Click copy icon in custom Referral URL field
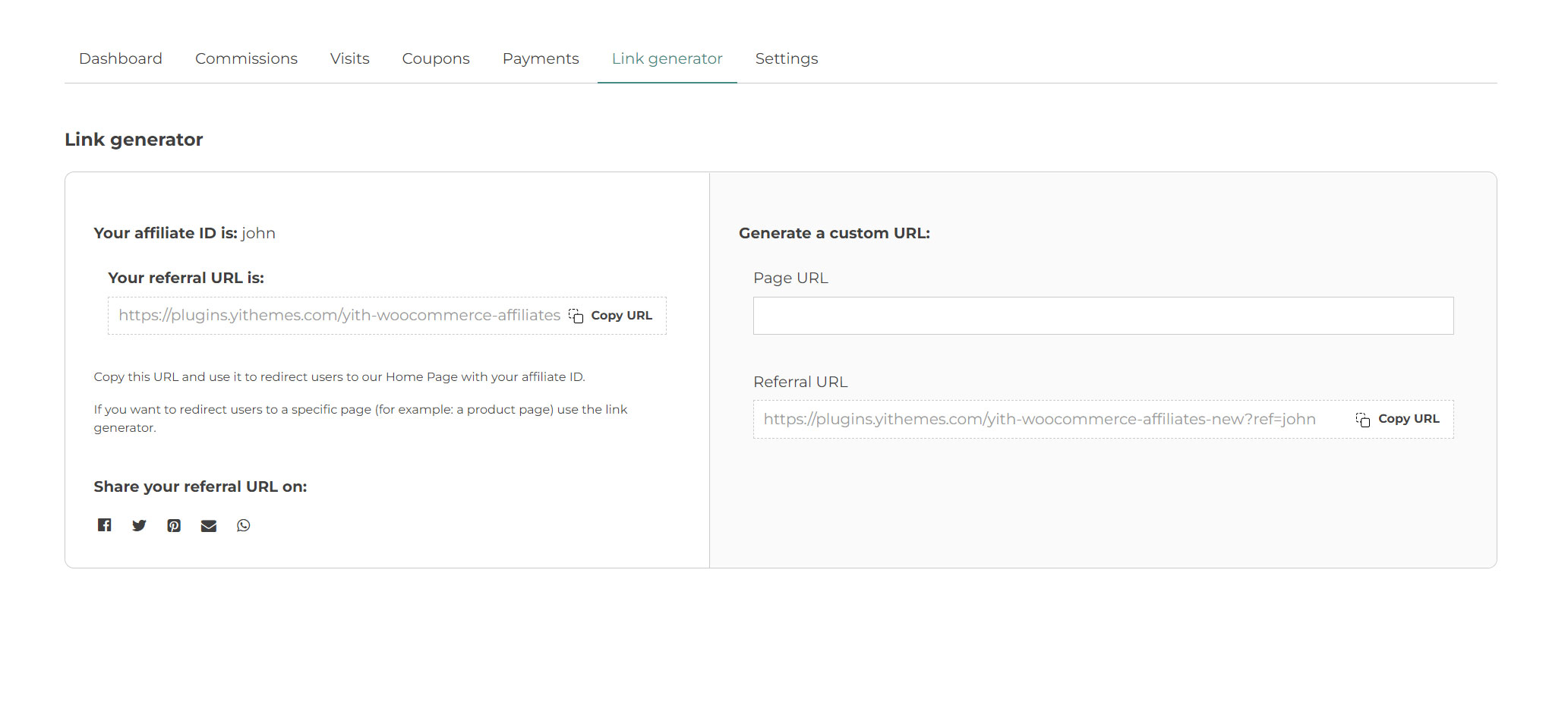The width and height of the screenshot is (1568, 721). (1363, 420)
